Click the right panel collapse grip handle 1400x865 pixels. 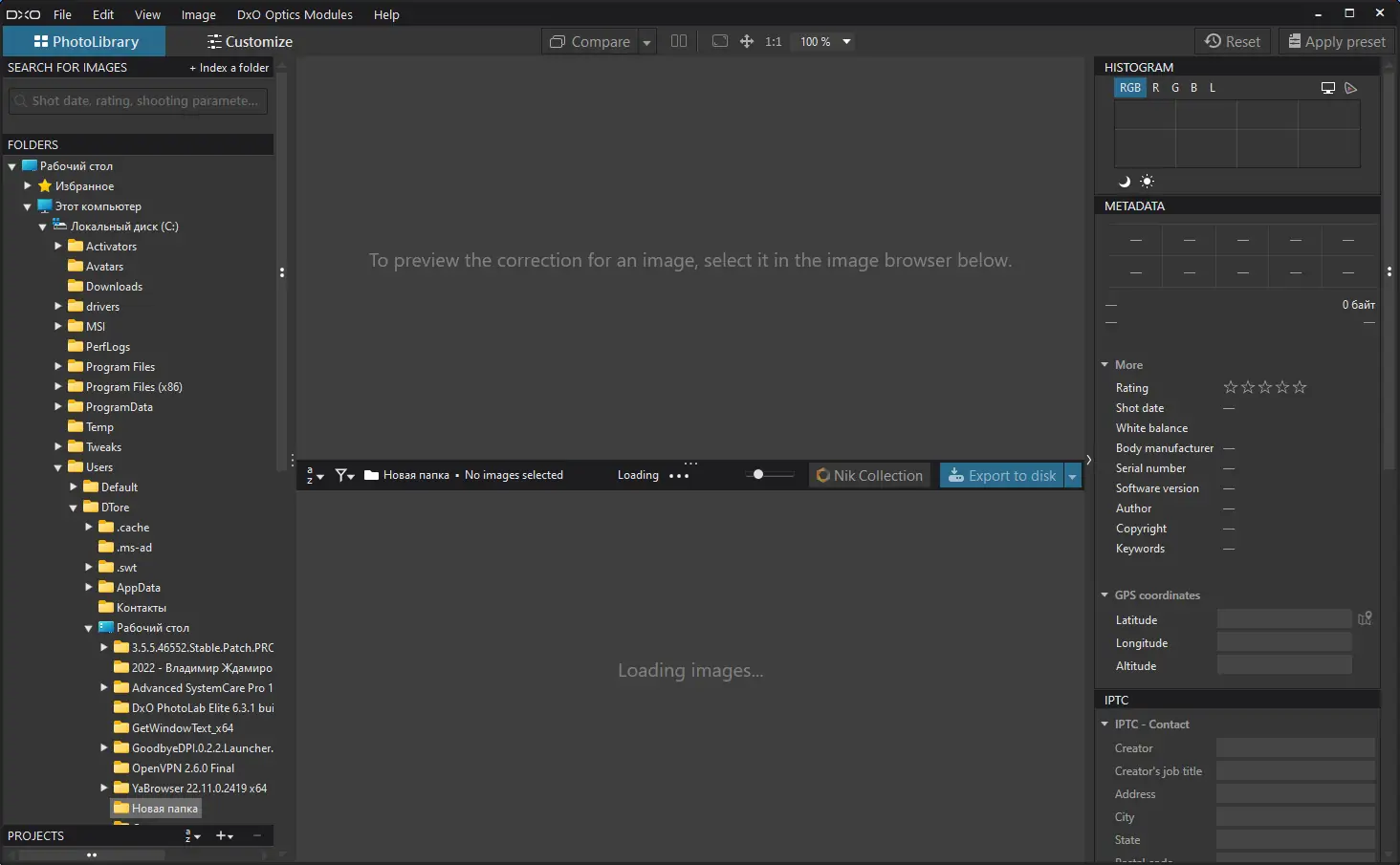(1389, 272)
